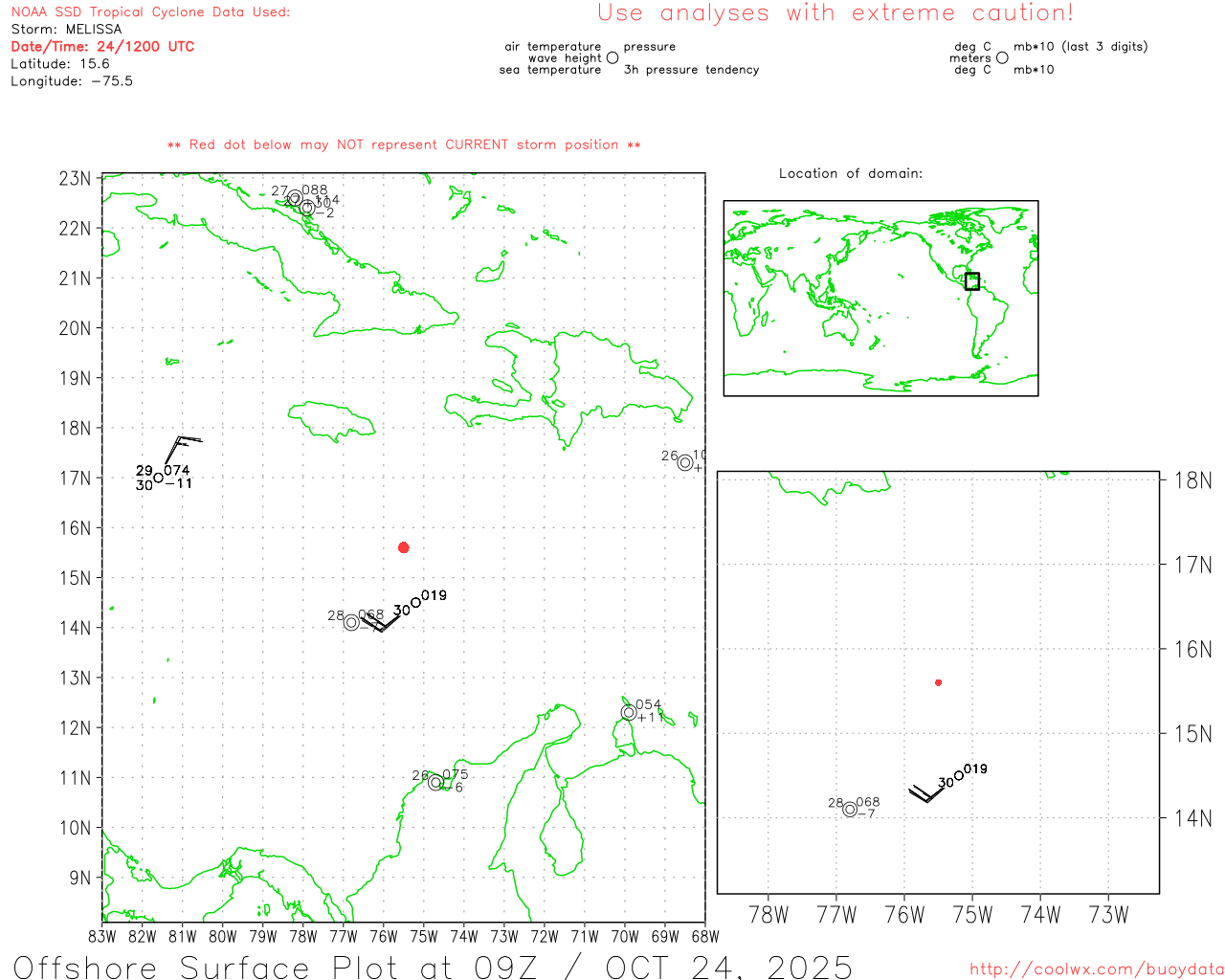Click the 'wave height' legend label

click(565, 58)
